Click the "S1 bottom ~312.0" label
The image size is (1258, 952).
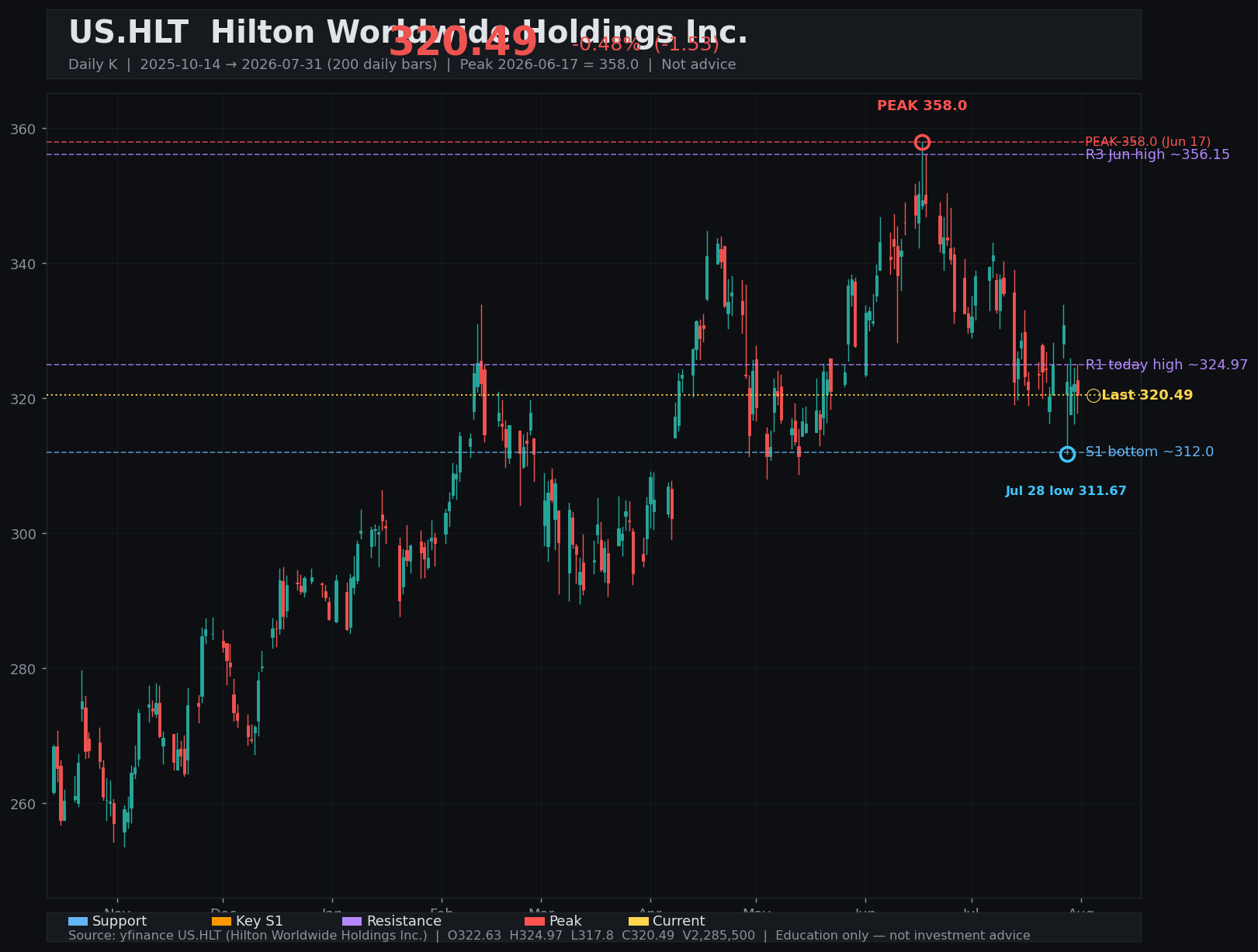(x=1149, y=452)
